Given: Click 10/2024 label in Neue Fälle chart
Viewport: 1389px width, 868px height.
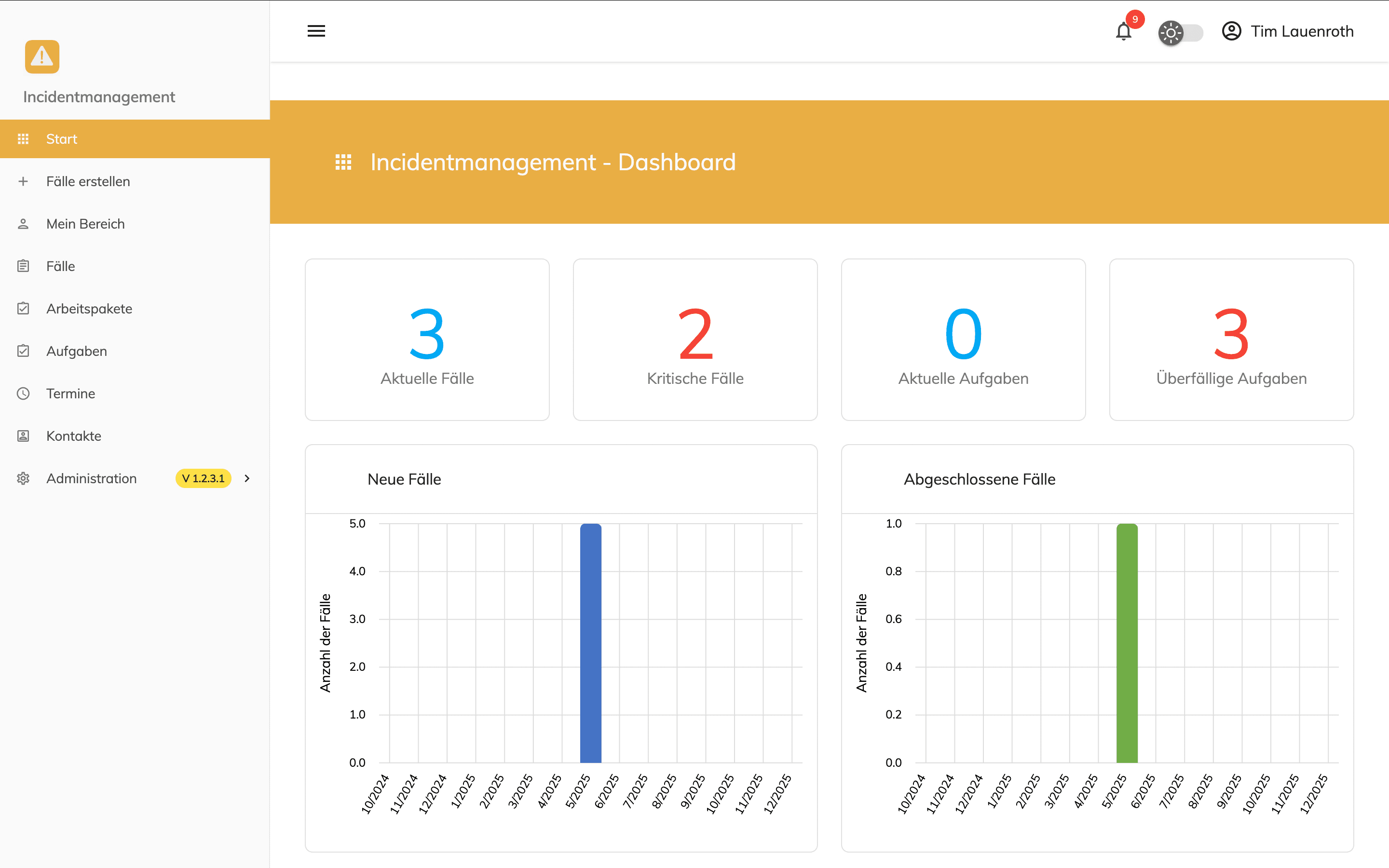Looking at the screenshot, I should click(x=375, y=794).
